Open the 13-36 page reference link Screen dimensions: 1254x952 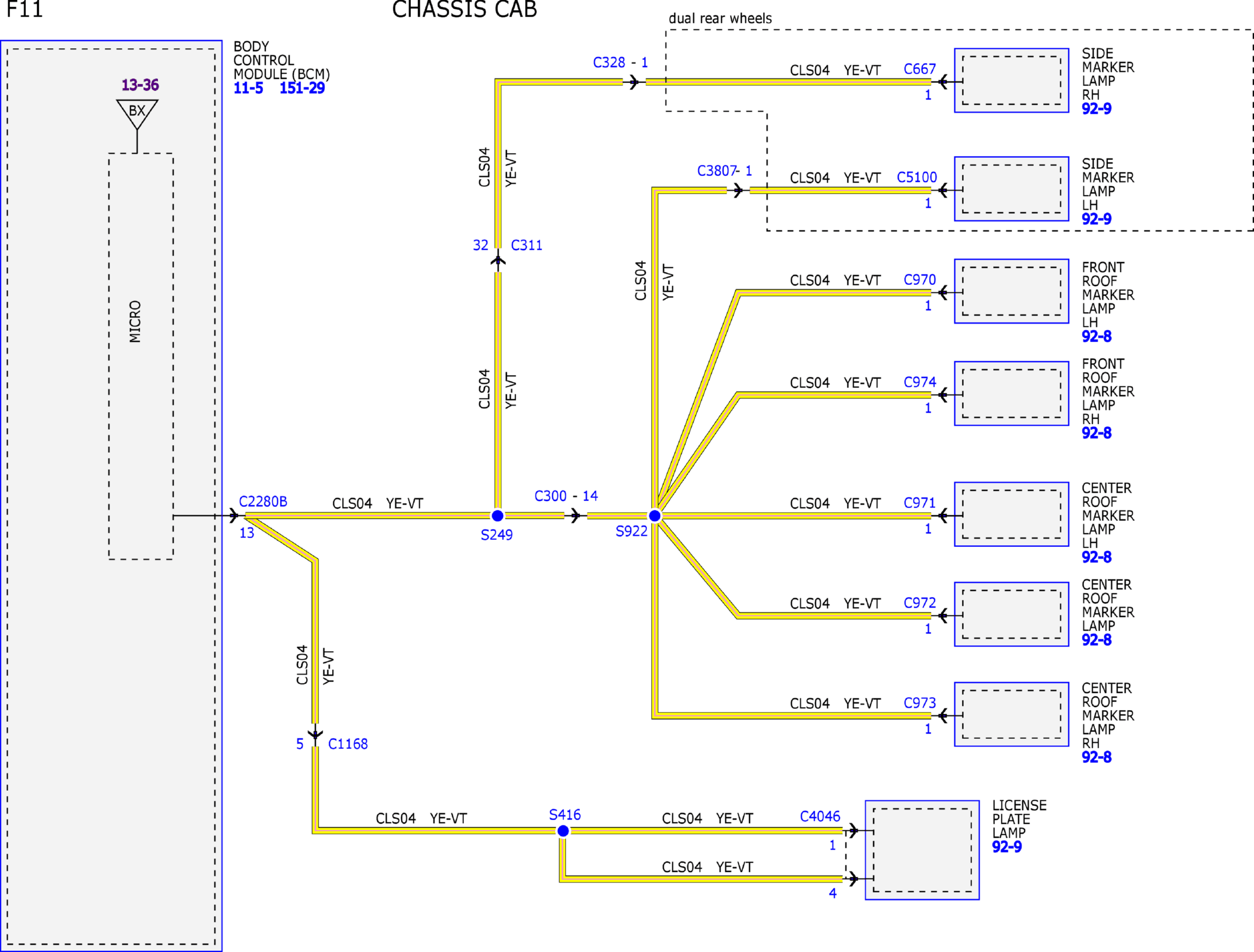point(140,85)
